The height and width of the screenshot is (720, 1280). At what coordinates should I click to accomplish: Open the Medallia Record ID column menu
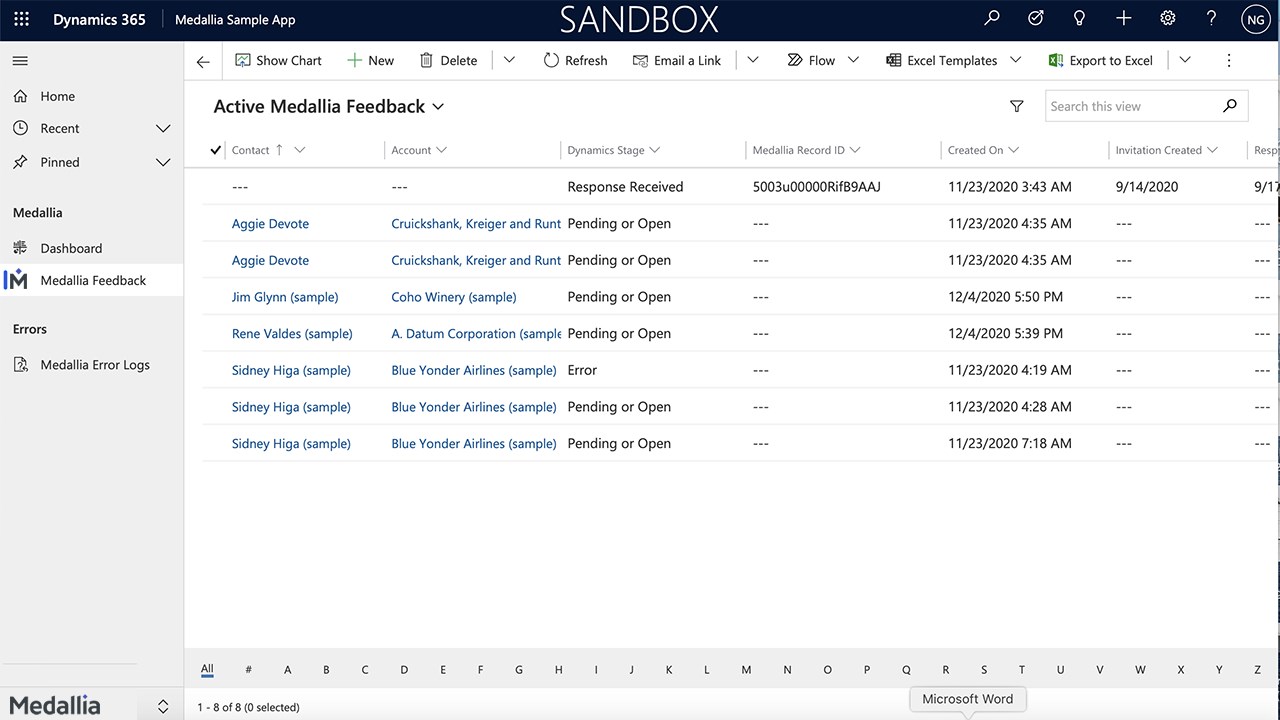tap(855, 150)
